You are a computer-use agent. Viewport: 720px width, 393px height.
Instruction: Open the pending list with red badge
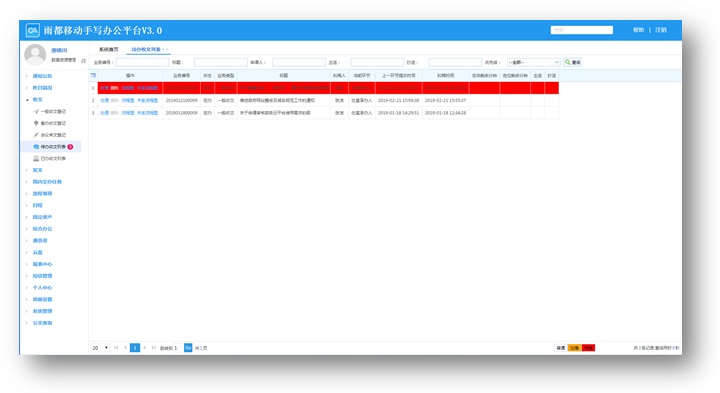(53, 147)
